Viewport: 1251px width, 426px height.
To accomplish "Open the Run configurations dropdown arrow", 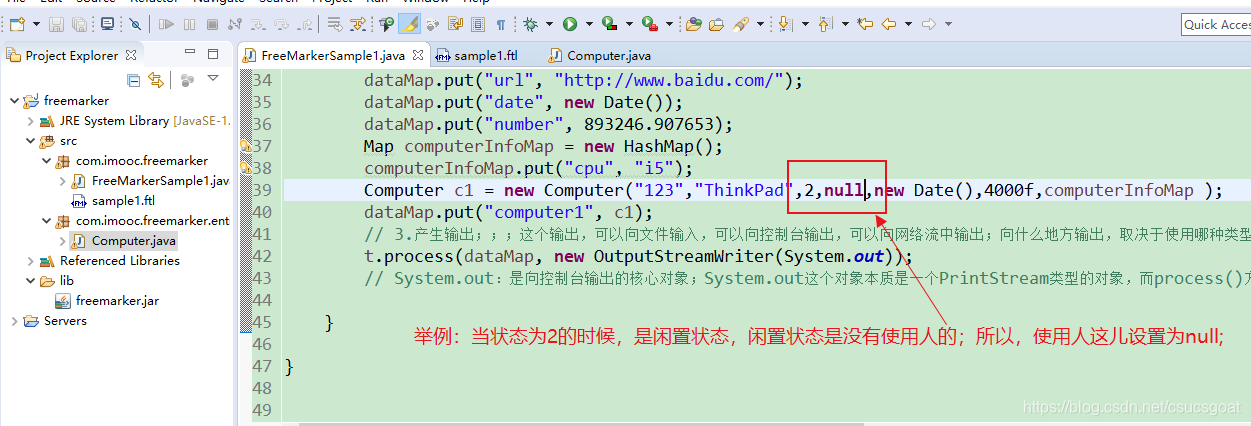I will pos(589,24).
